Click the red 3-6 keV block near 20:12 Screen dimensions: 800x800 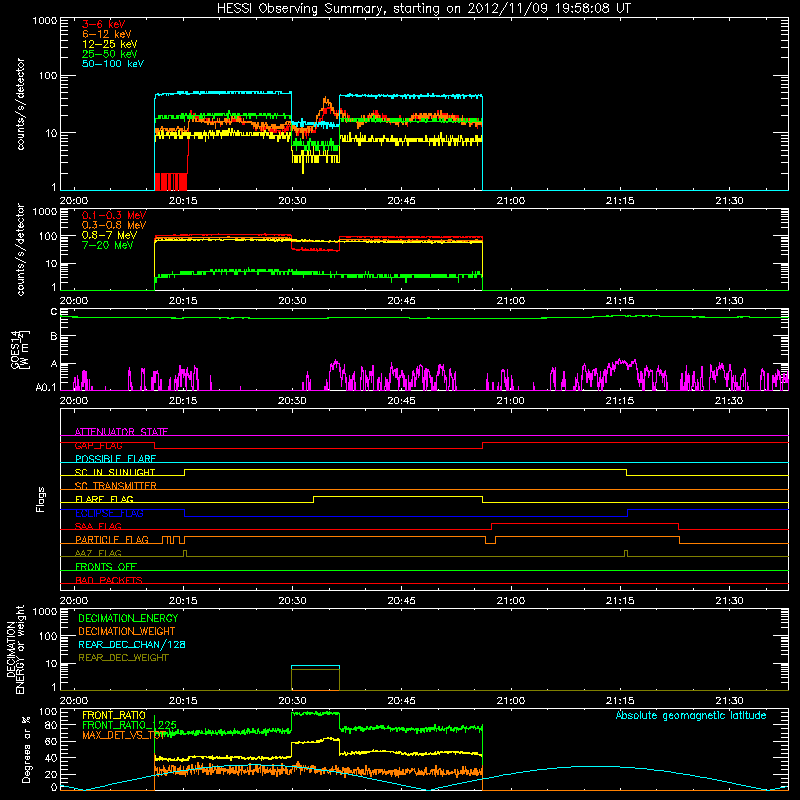[x=170, y=182]
